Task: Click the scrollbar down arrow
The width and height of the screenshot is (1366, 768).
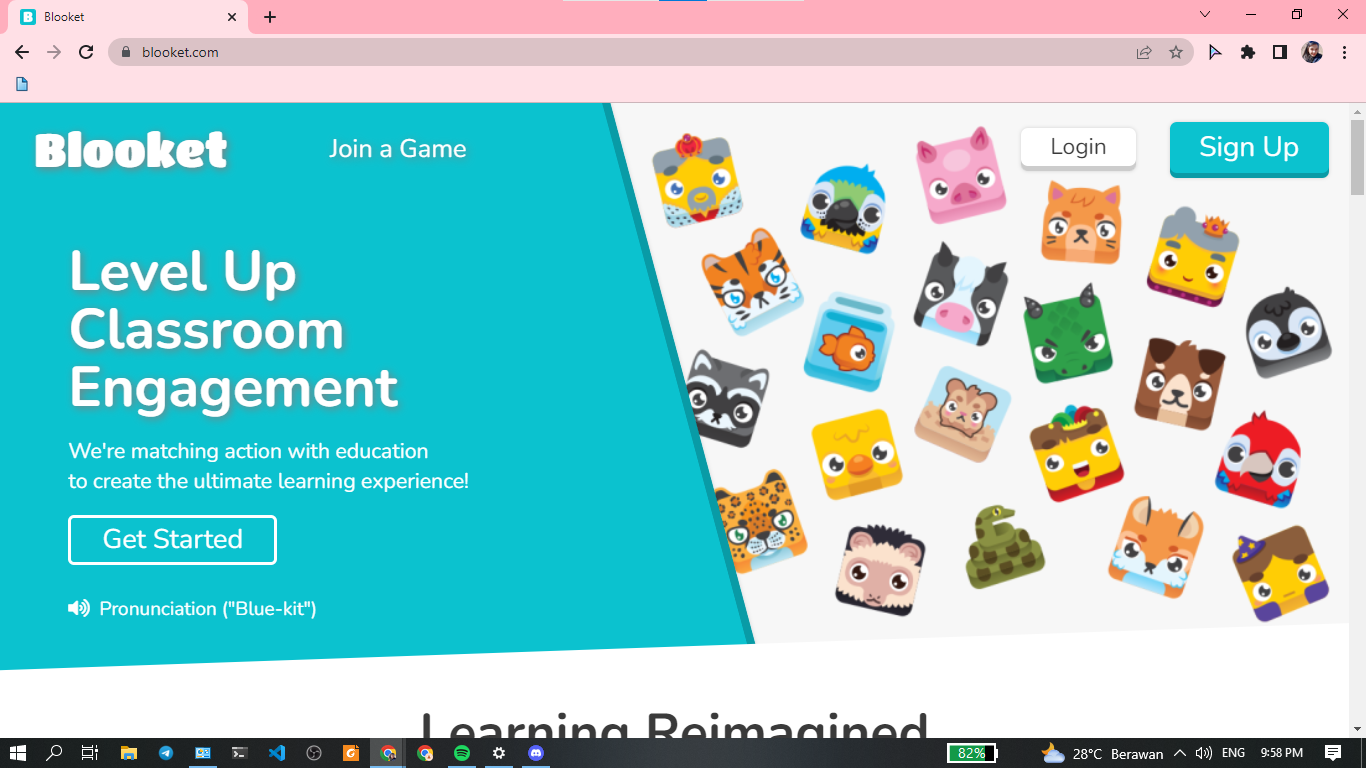Action: click(1357, 730)
